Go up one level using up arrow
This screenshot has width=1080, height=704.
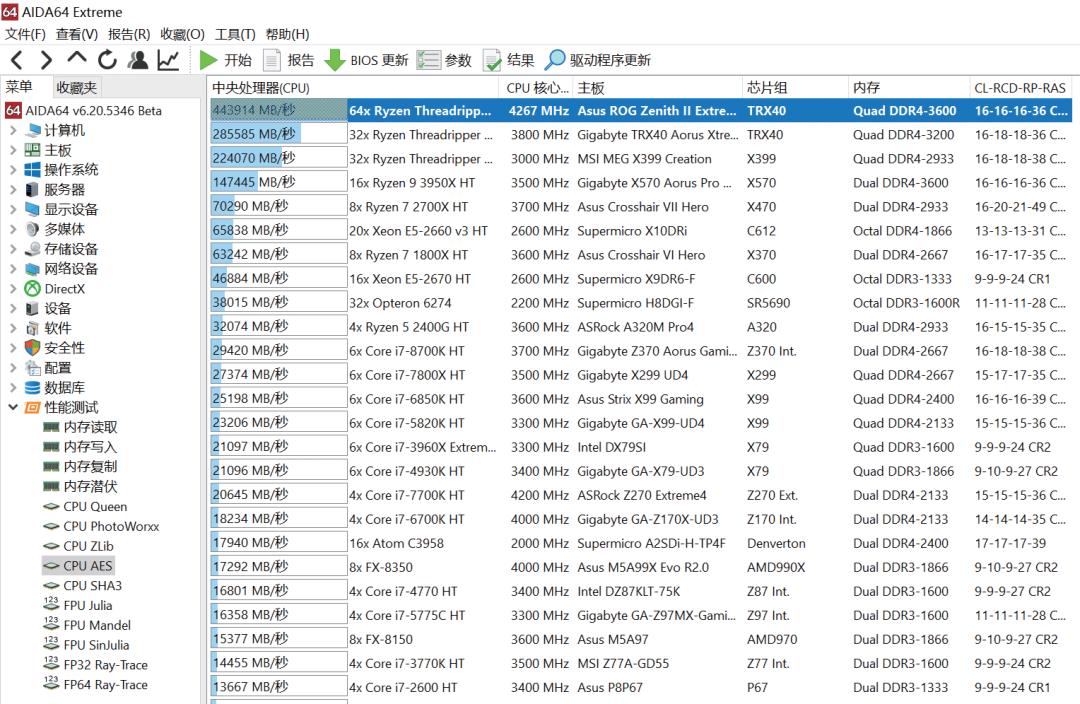(76, 58)
